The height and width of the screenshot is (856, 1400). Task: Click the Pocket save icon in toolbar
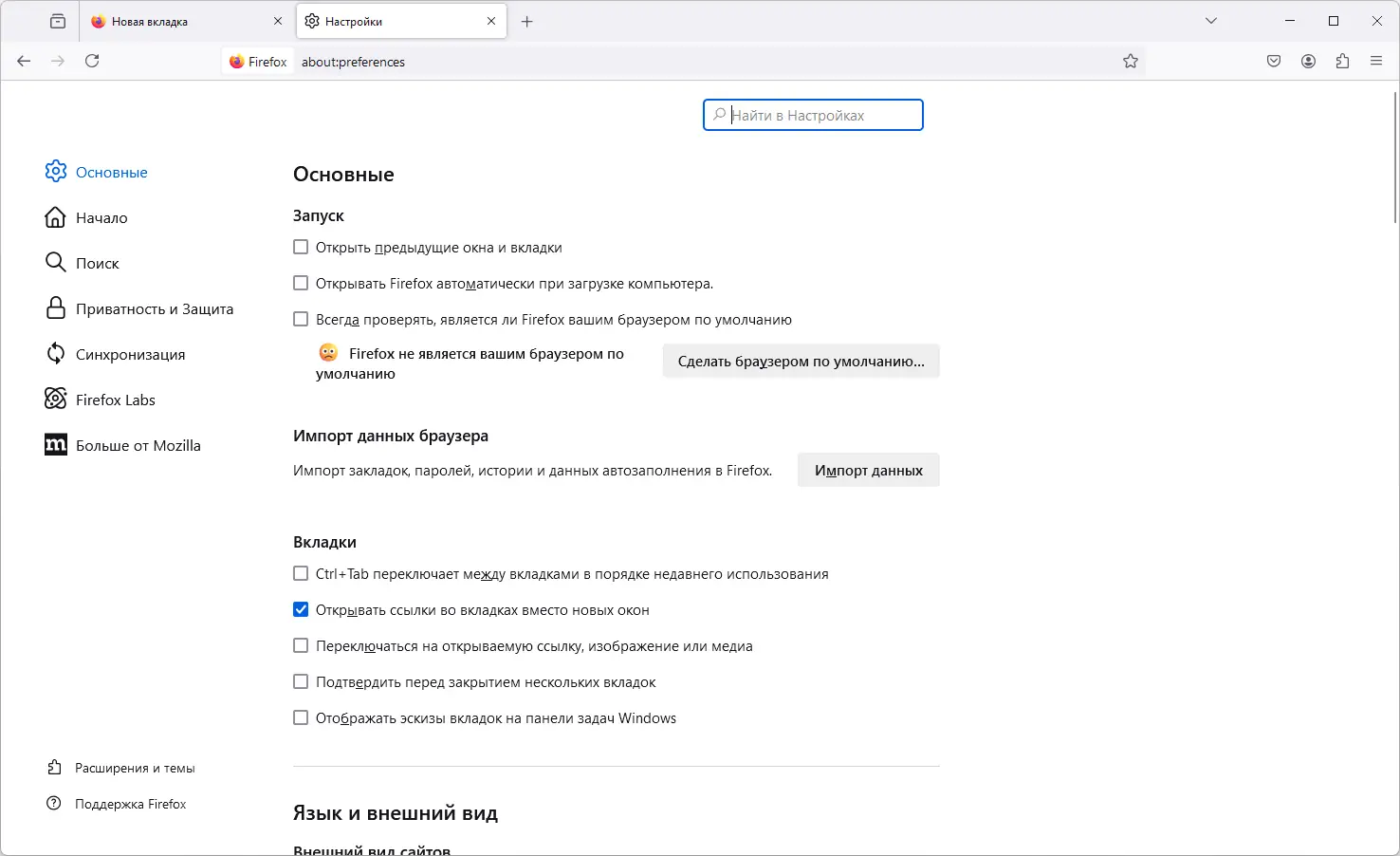click(1274, 62)
